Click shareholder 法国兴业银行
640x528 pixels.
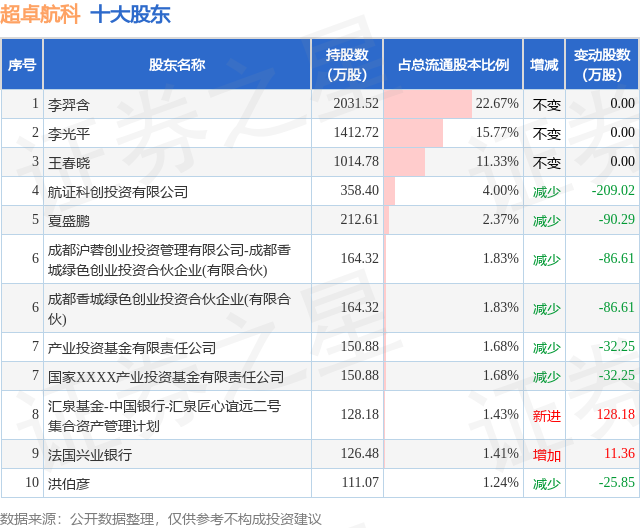pyautogui.click(x=90, y=454)
